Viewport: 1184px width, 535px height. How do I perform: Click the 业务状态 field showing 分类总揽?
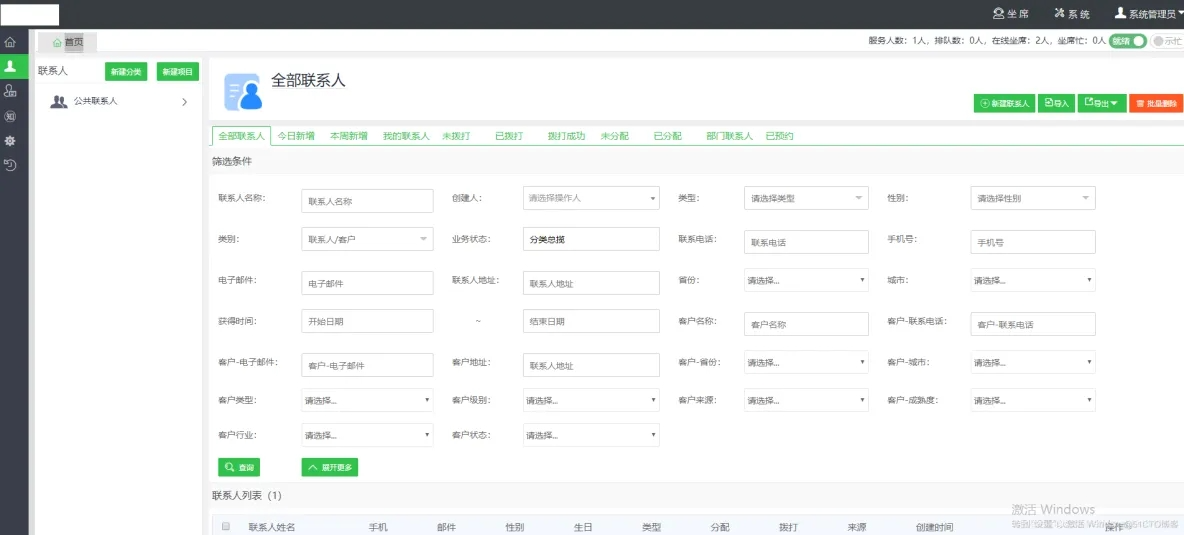(x=591, y=239)
